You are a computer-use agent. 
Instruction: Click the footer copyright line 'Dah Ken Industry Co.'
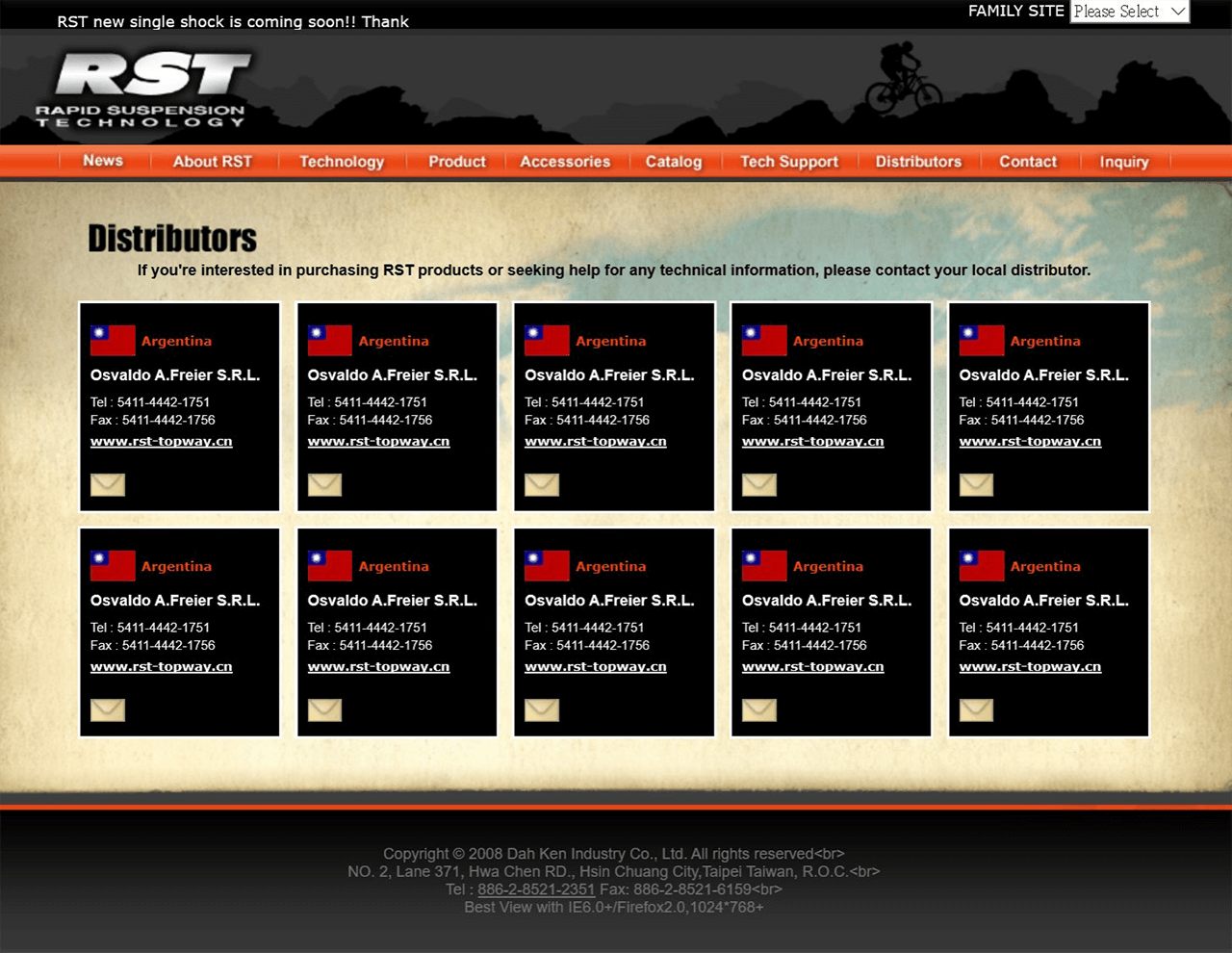pyautogui.click(x=614, y=854)
